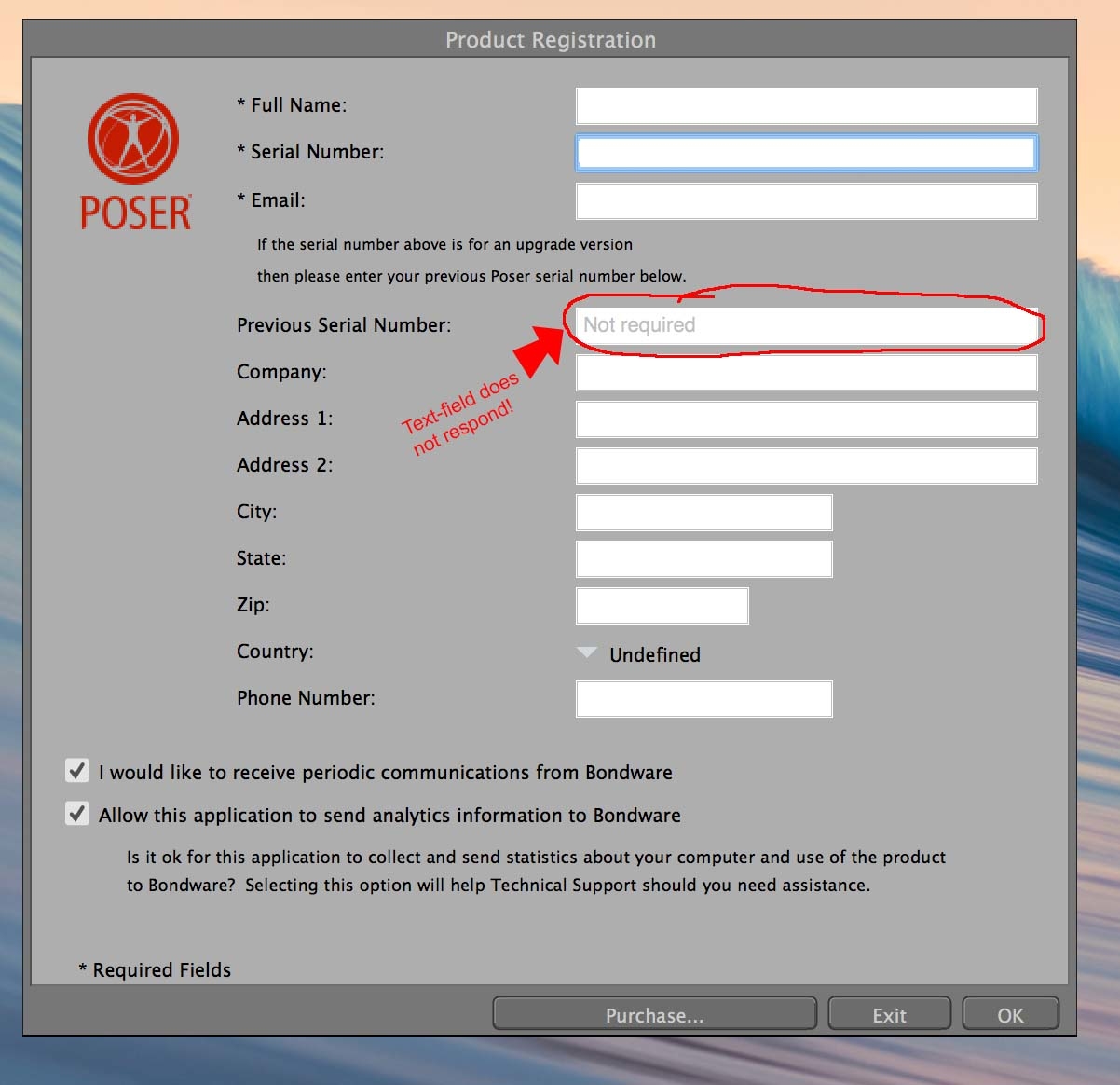Click the Product Registration title bar
Screen dimensions: 1120x1085
[550, 39]
